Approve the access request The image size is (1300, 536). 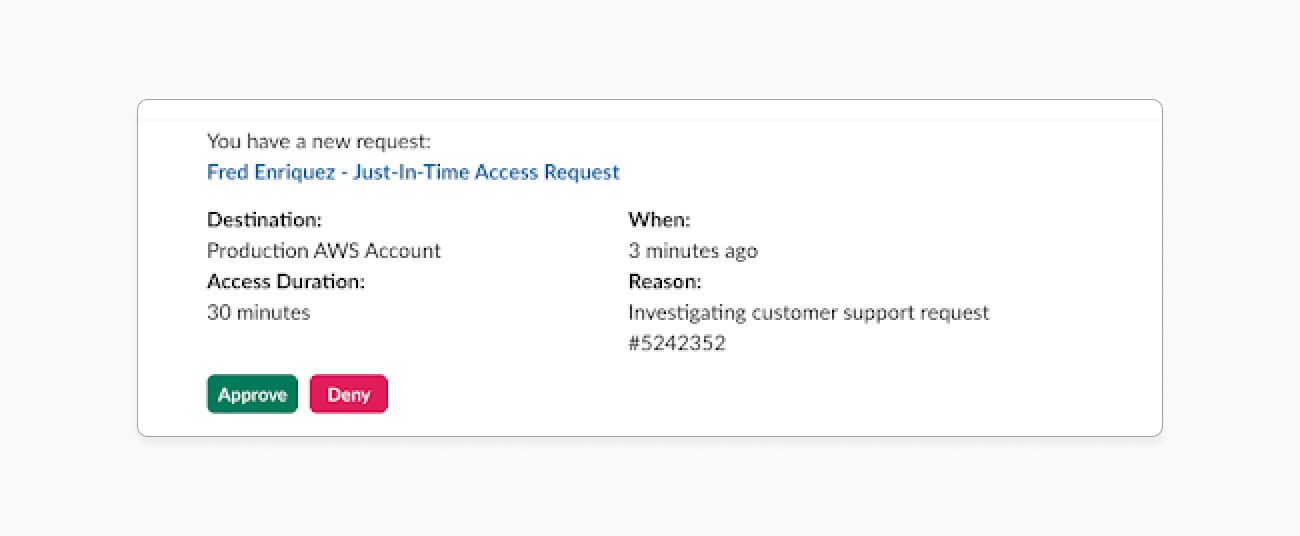252,394
